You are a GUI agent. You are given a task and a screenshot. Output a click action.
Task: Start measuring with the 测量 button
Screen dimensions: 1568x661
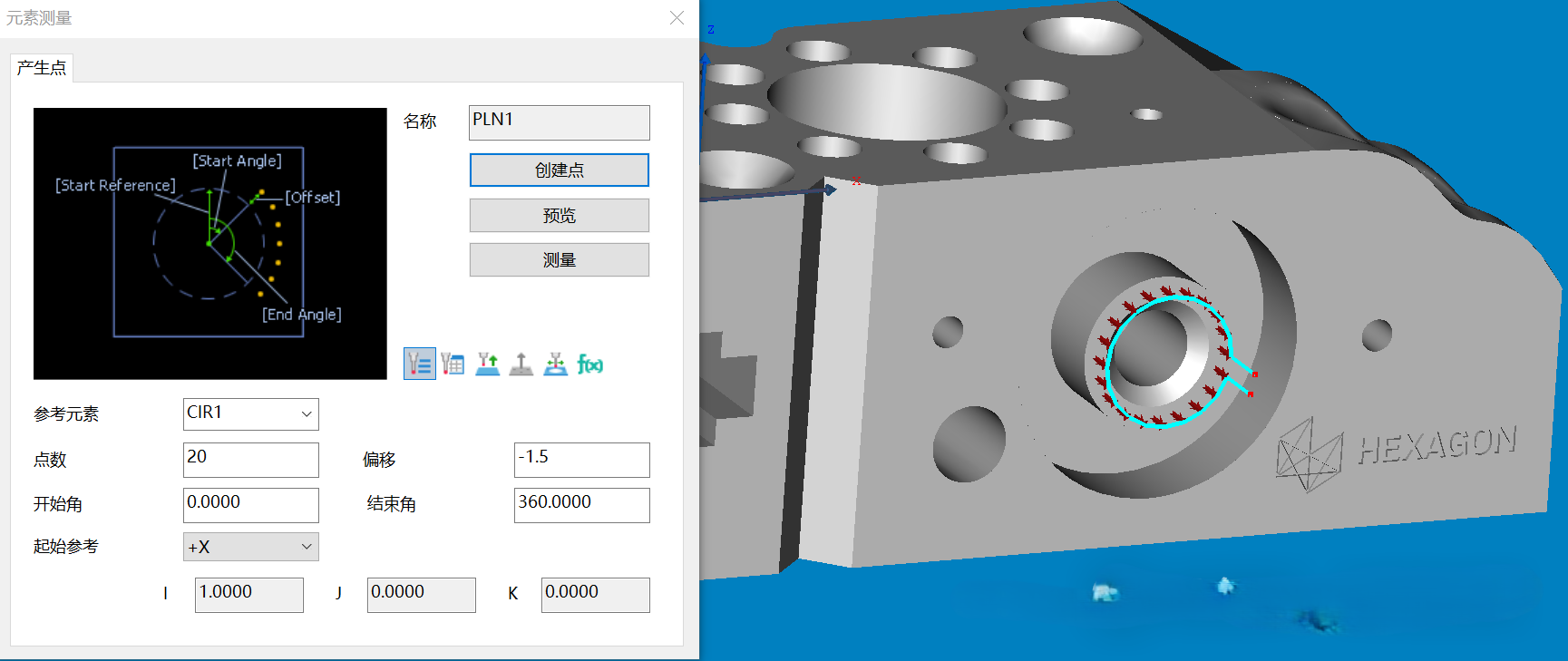[559, 260]
